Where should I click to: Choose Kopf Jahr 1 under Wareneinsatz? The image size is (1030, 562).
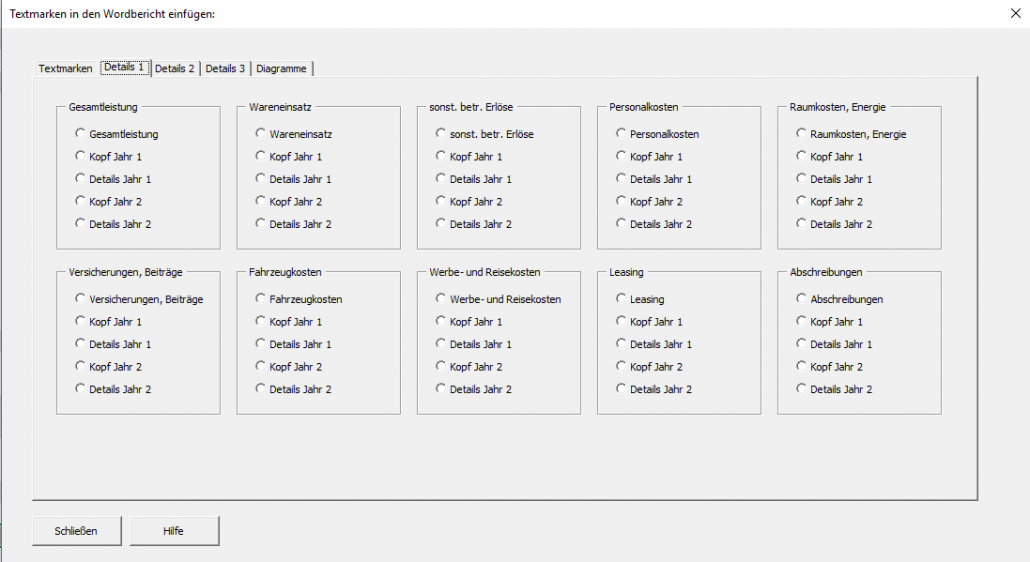(288, 156)
